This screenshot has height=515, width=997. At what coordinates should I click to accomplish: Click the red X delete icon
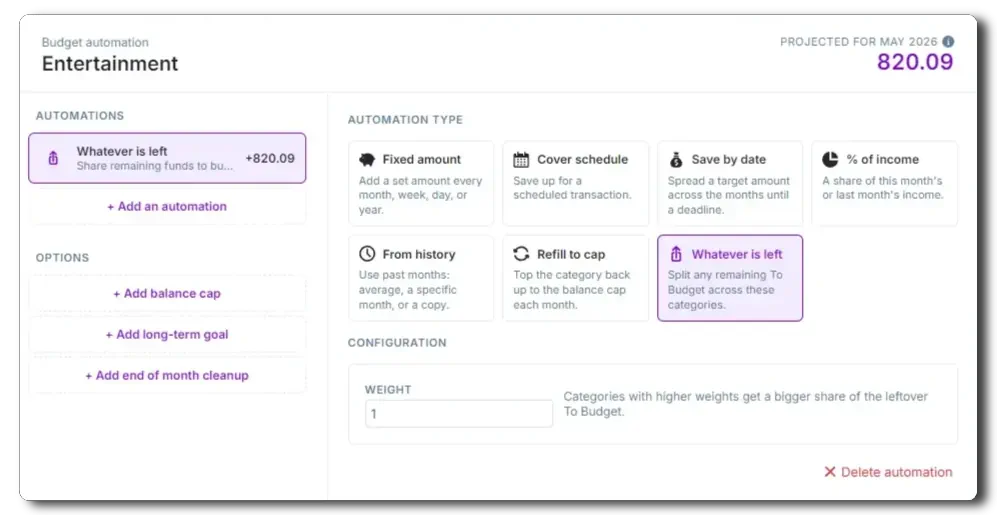tap(829, 472)
